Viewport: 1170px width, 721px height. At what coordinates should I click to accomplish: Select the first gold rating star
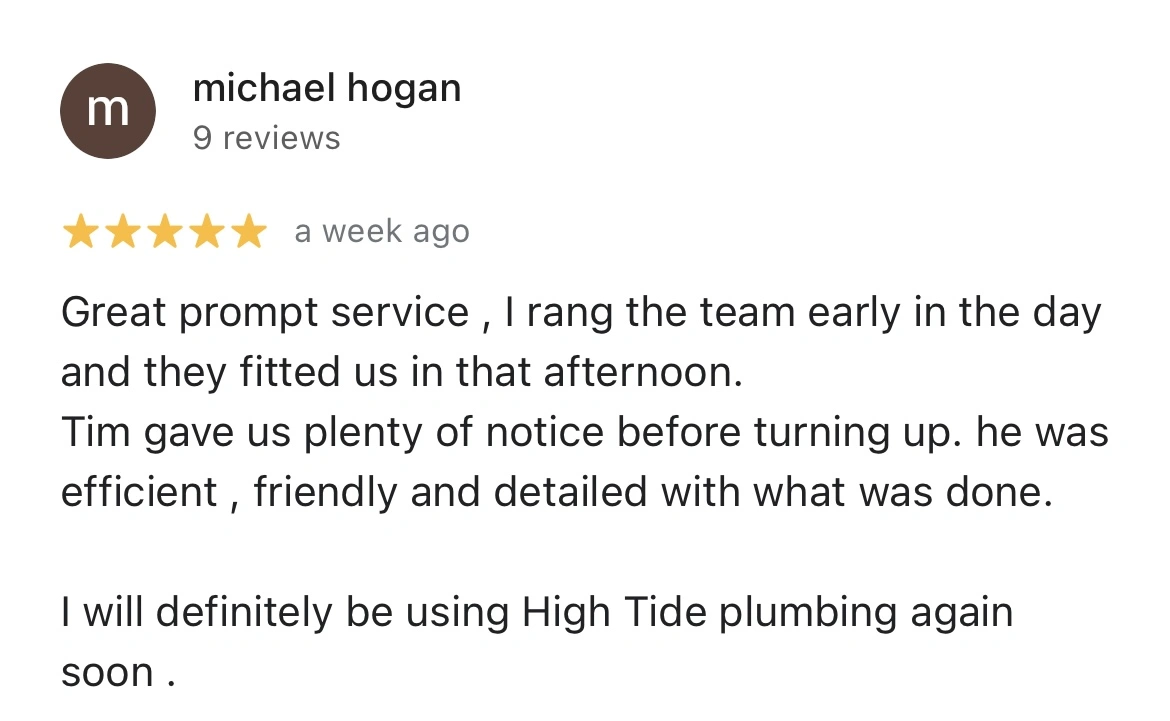[80, 231]
